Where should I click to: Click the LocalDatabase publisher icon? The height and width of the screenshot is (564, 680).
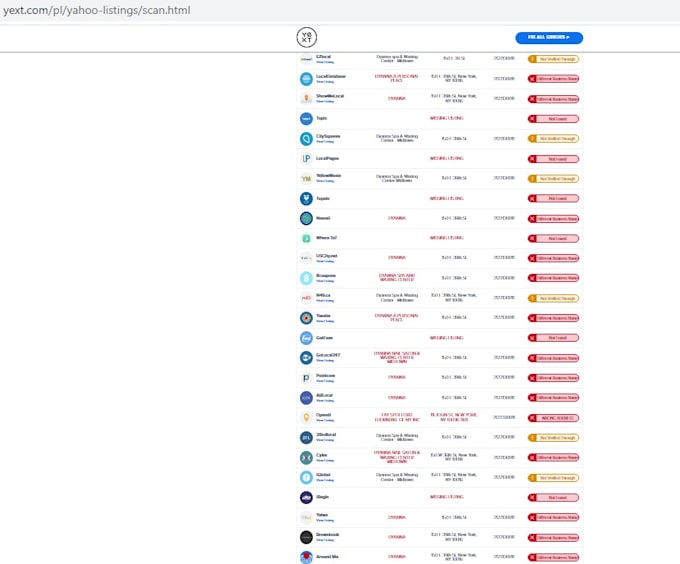[x=306, y=79]
